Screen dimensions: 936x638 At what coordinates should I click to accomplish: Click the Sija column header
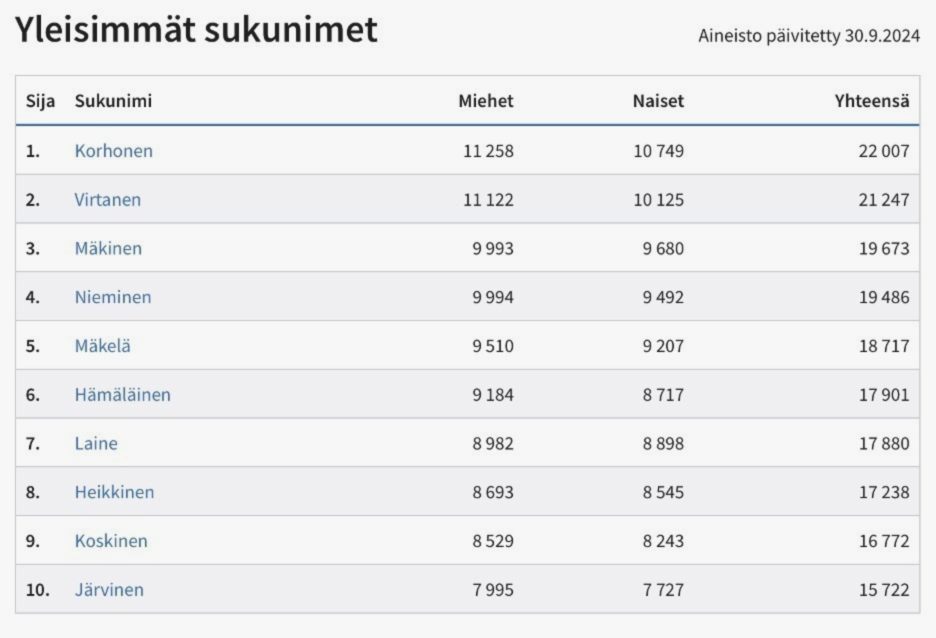pyautogui.click(x=40, y=101)
